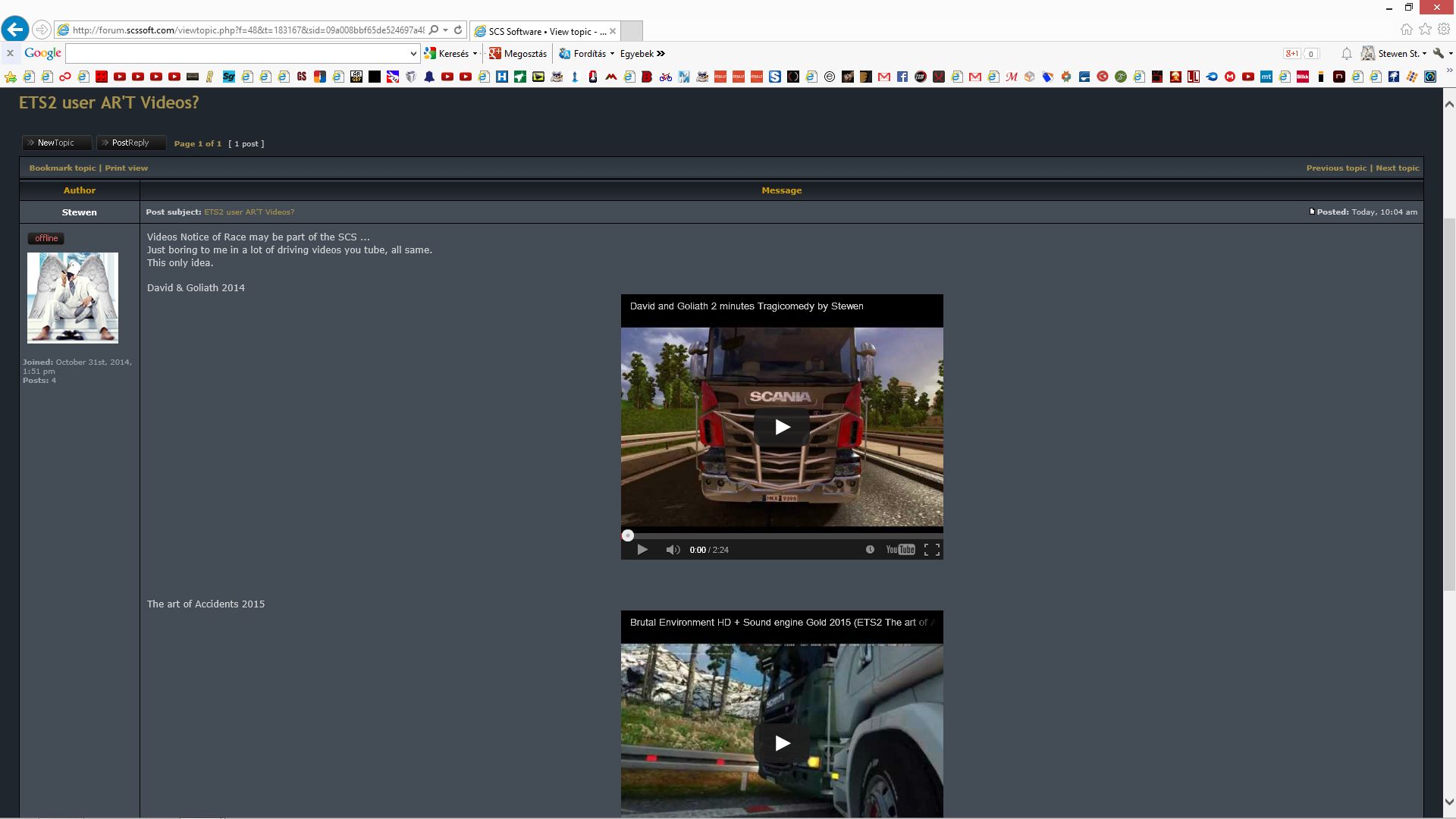Play the Brutal Environment video center button
This screenshot has height=819, width=1456.
click(782, 743)
